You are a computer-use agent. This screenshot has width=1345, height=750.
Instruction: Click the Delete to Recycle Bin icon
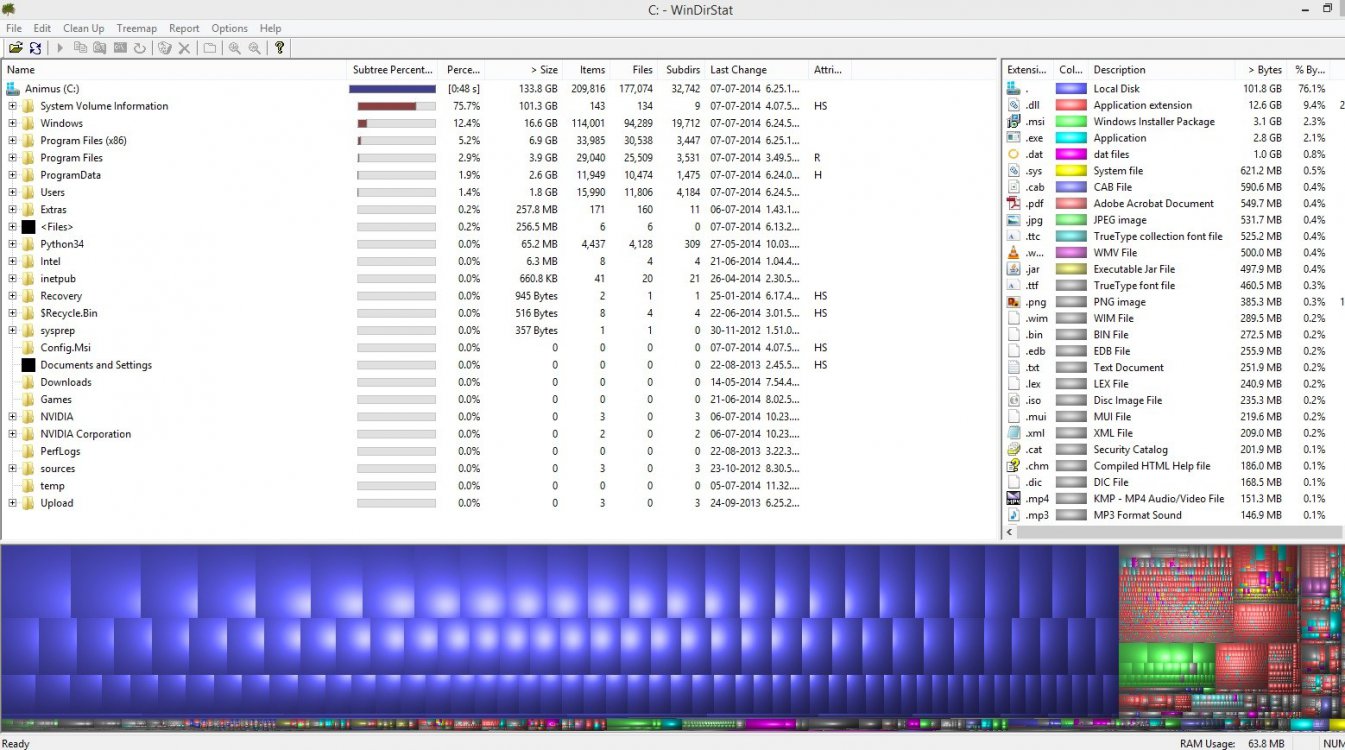165,48
